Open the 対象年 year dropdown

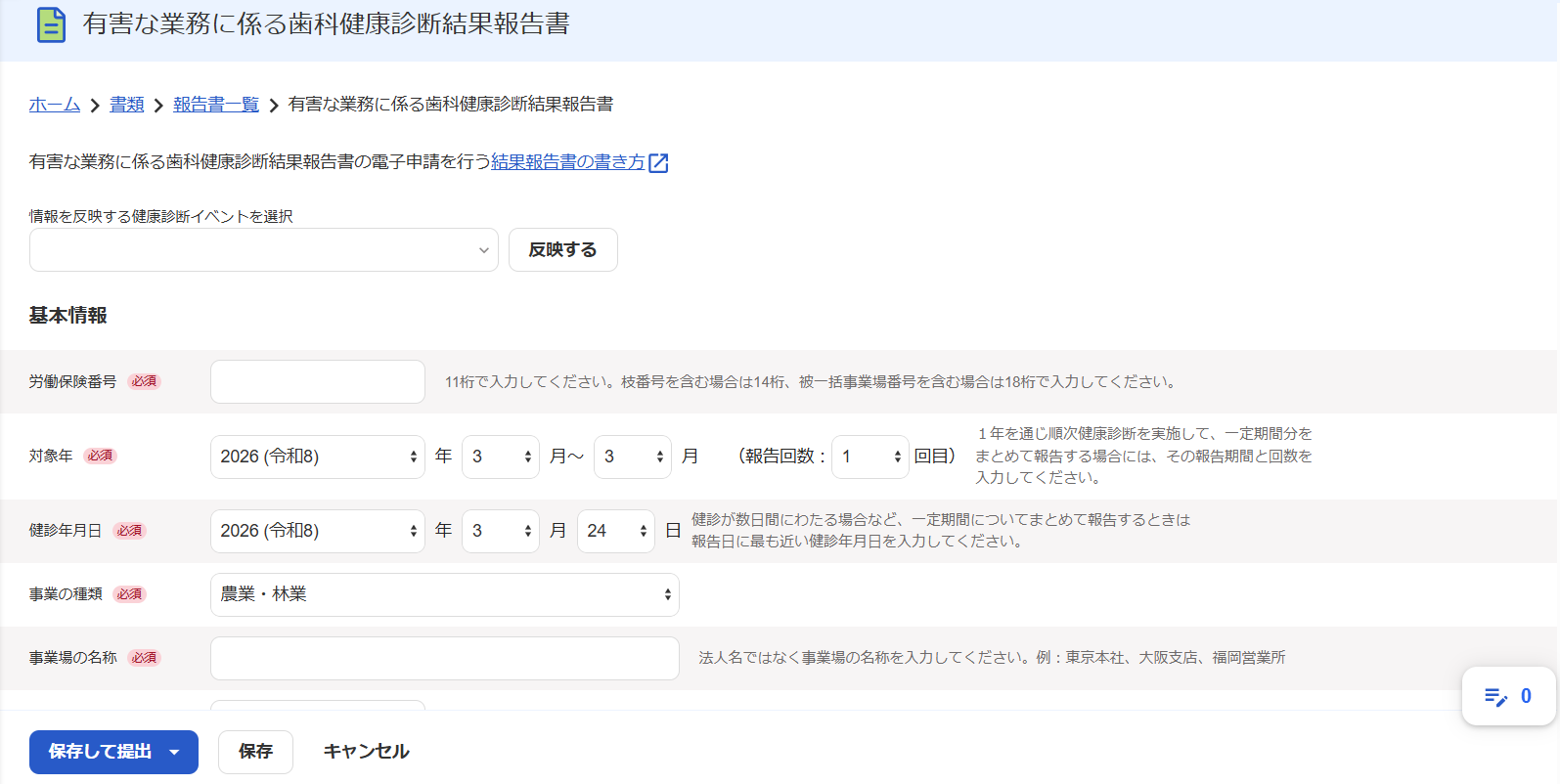click(318, 457)
